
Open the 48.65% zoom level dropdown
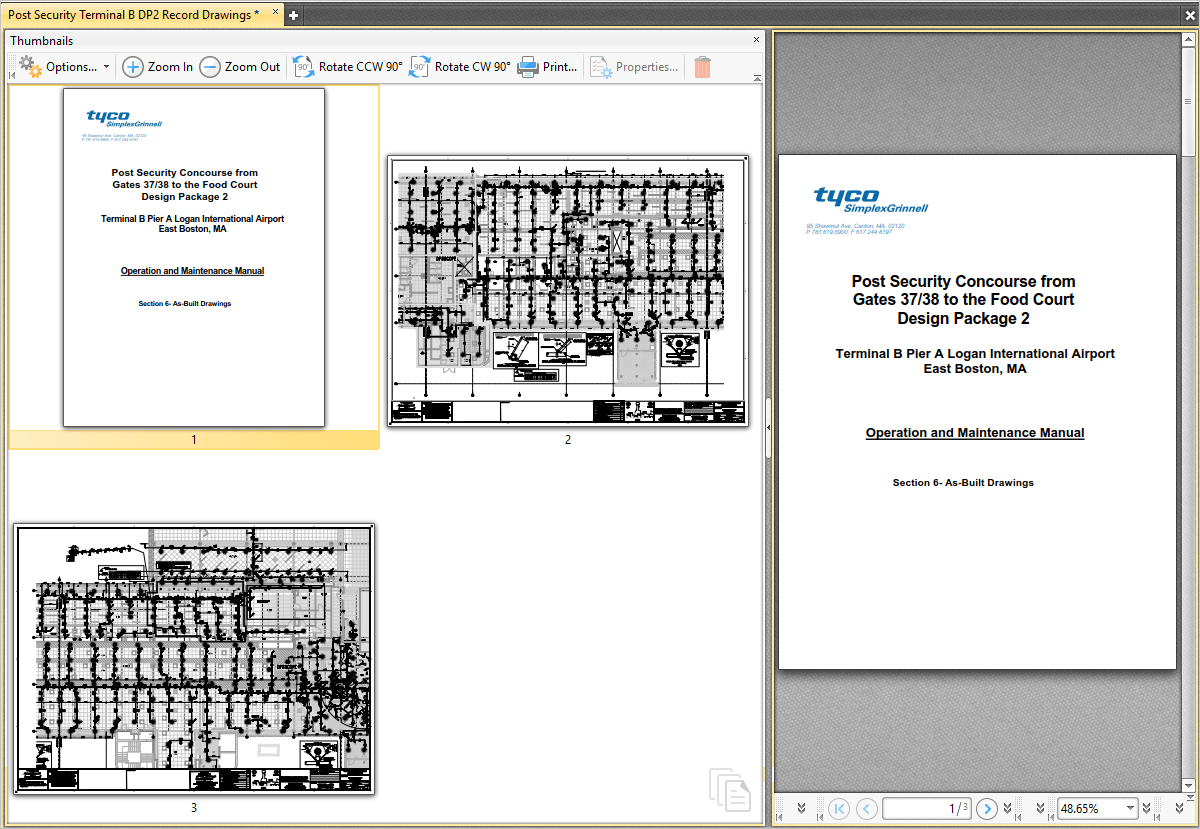click(1130, 808)
